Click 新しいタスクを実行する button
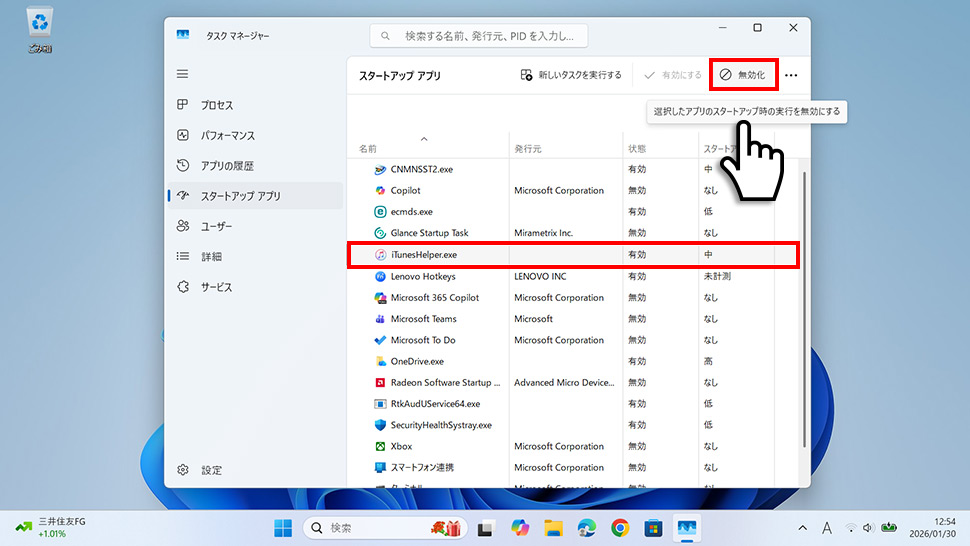Viewport: 970px width, 546px height. 571,75
